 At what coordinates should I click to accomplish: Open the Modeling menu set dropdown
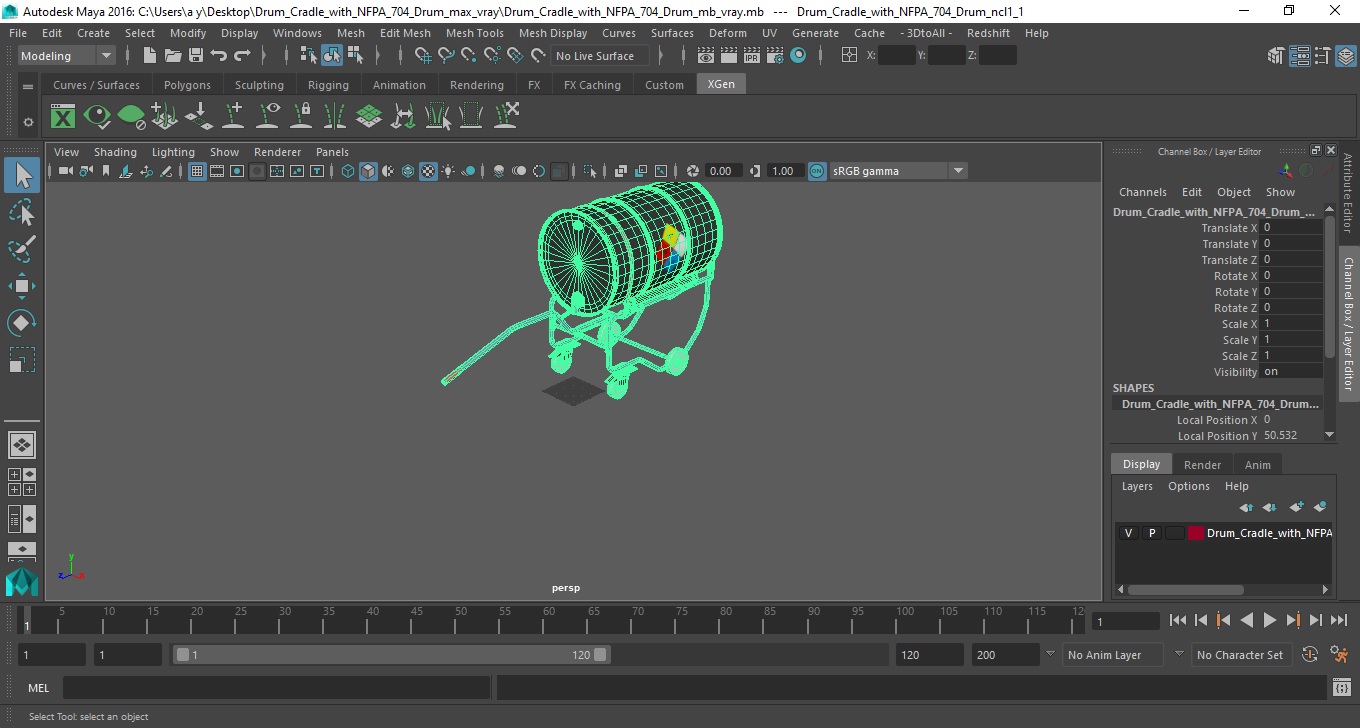(x=67, y=56)
